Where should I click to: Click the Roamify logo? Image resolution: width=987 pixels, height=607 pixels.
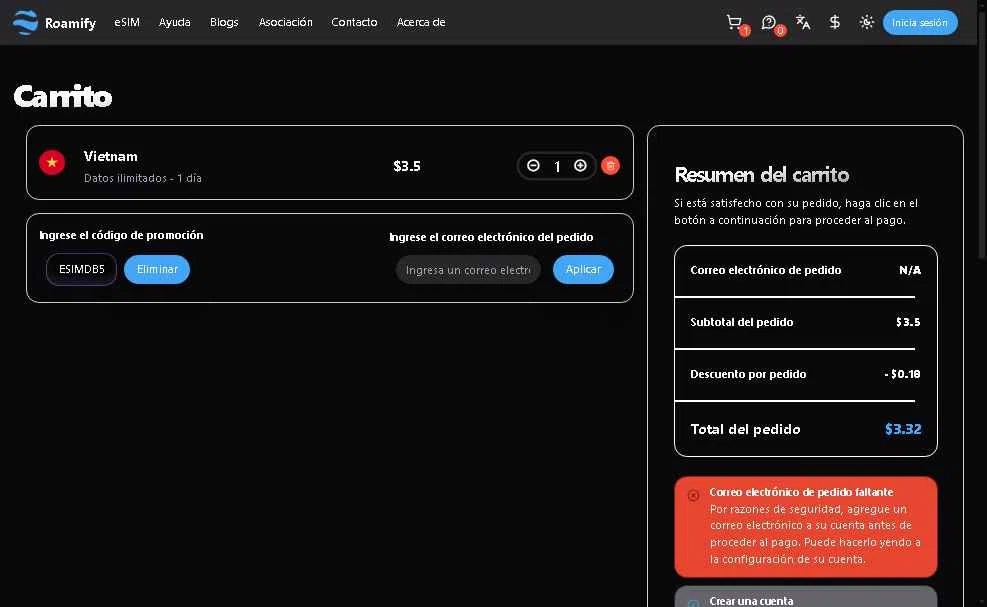point(54,23)
